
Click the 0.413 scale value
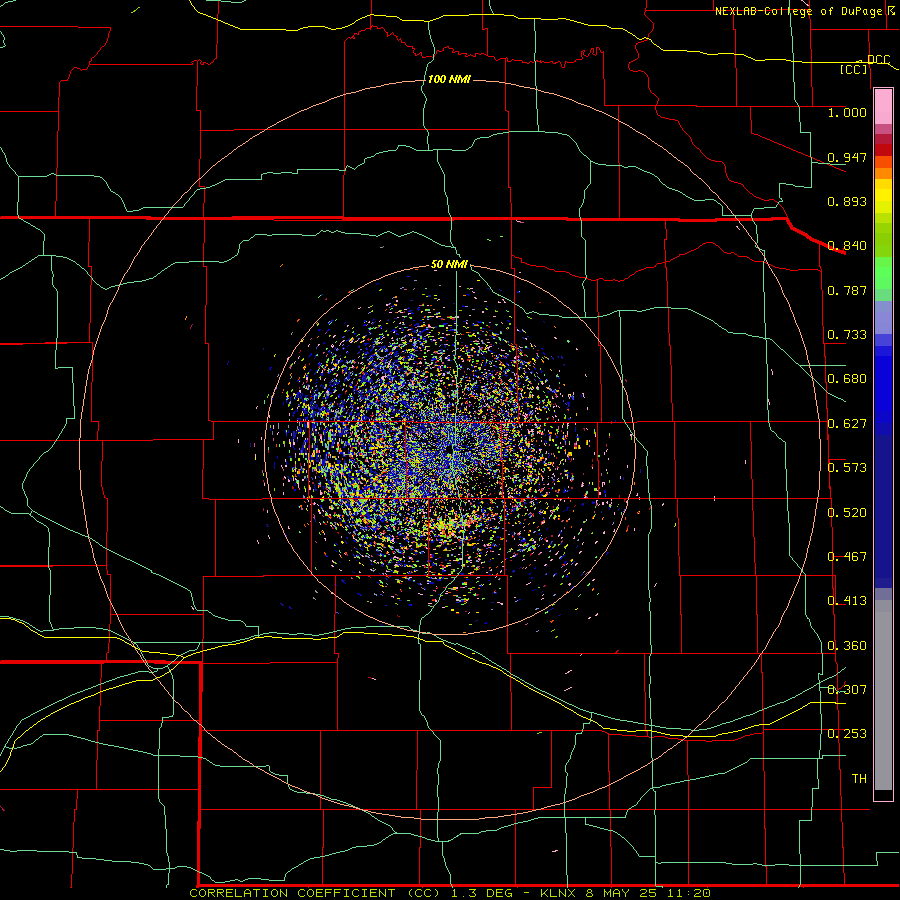(x=847, y=601)
